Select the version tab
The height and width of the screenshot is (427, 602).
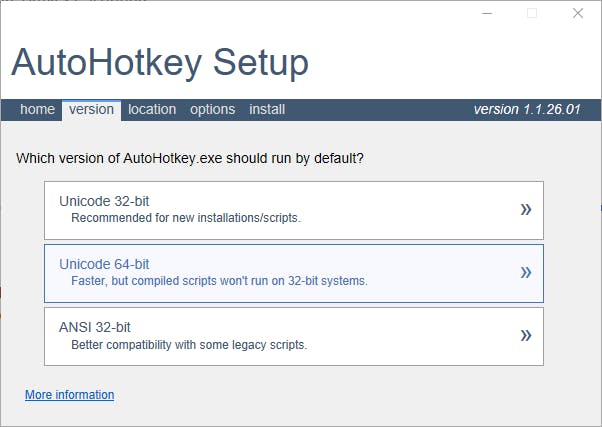(x=91, y=110)
